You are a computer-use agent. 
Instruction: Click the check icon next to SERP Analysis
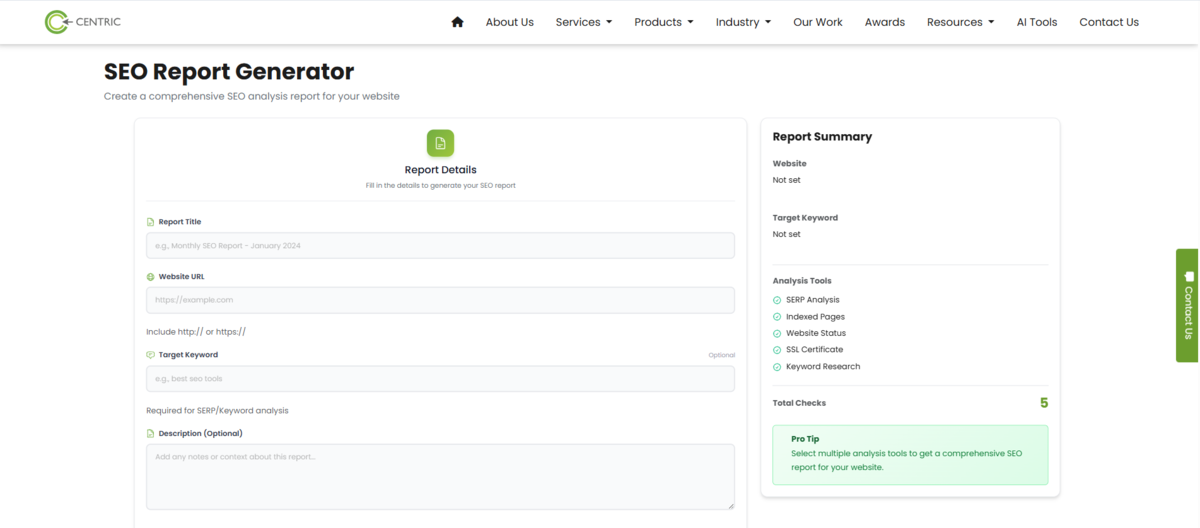click(777, 300)
